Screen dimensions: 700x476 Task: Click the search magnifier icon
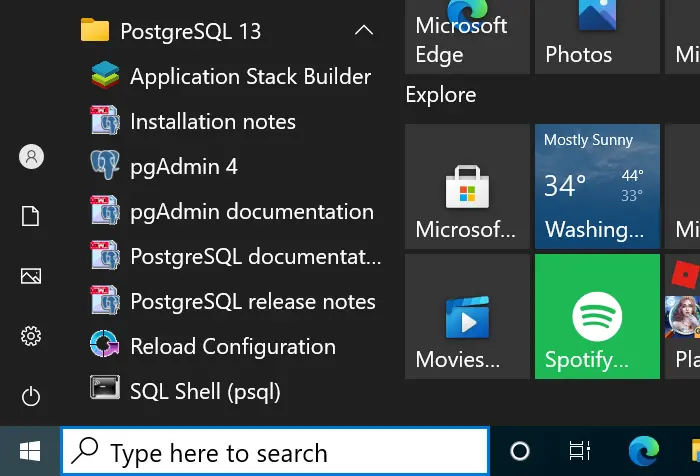tap(85, 450)
